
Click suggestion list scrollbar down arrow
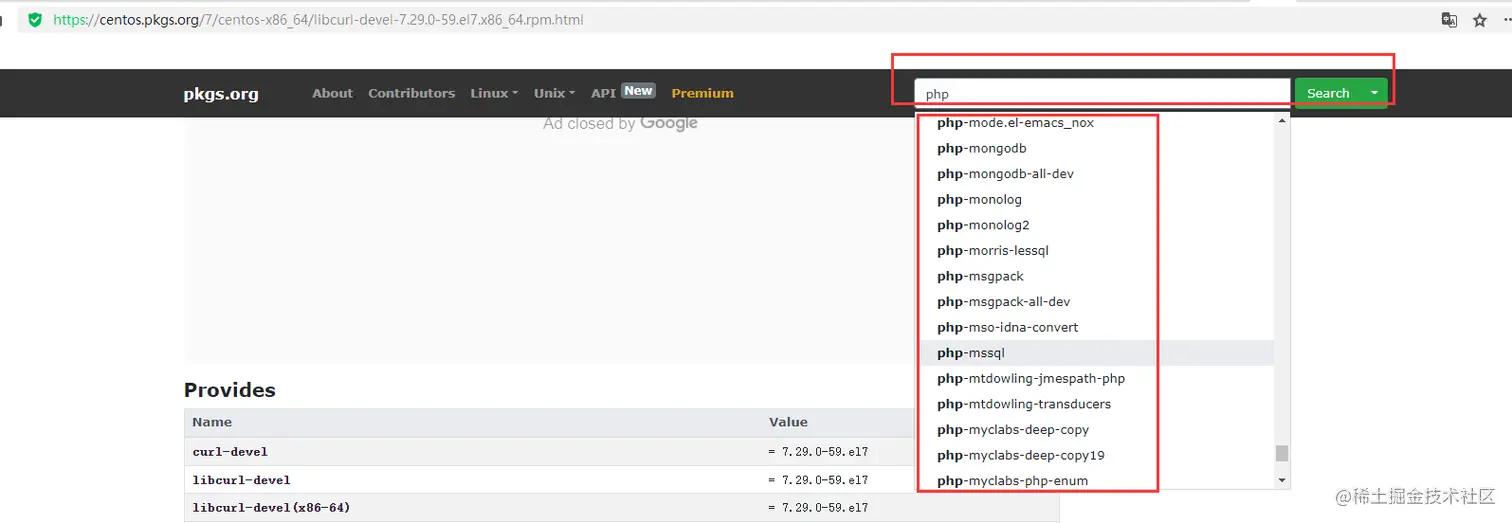[x=1282, y=481]
